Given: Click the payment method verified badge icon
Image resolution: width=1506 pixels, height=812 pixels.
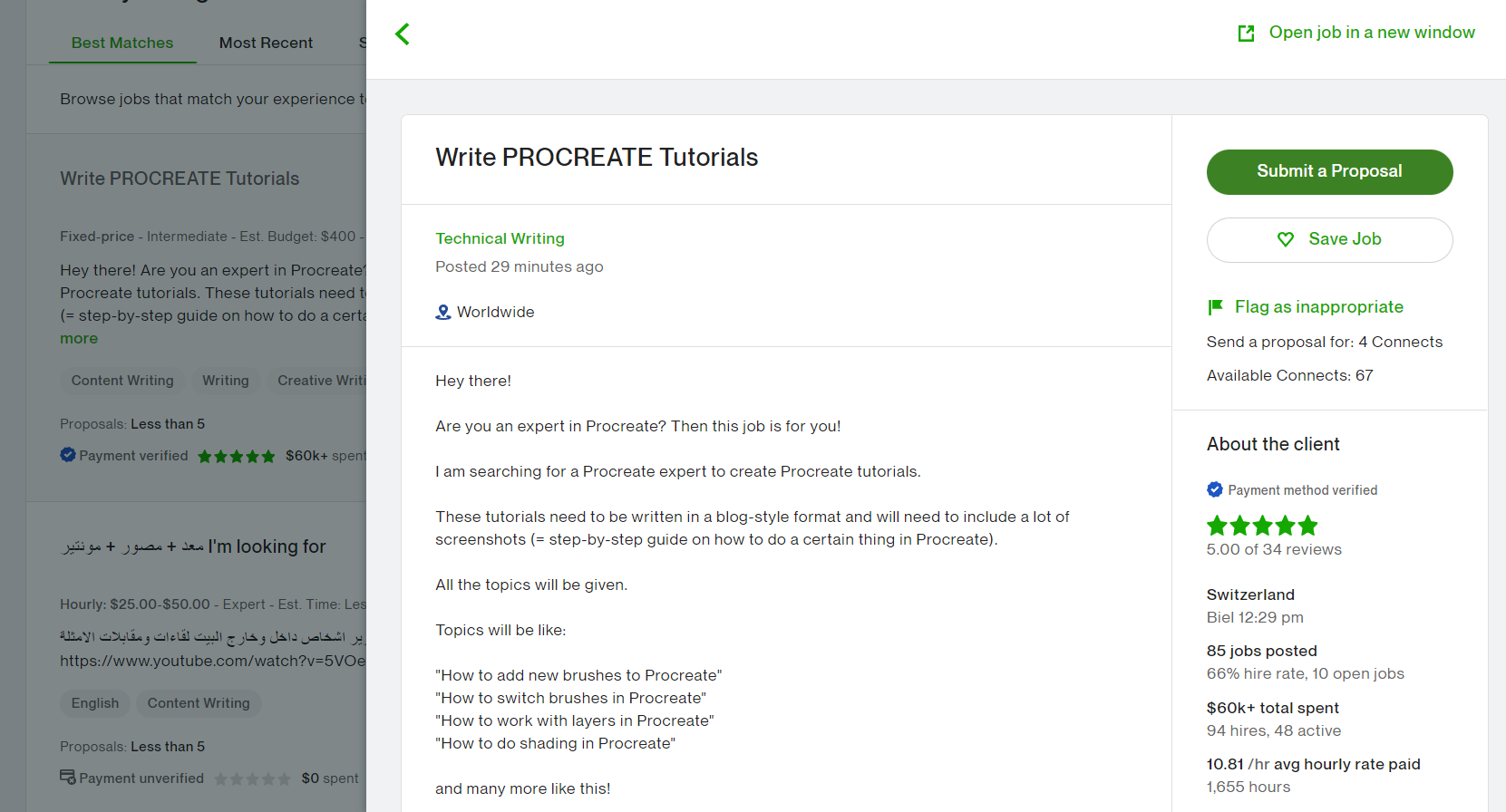Looking at the screenshot, I should tap(1215, 489).
